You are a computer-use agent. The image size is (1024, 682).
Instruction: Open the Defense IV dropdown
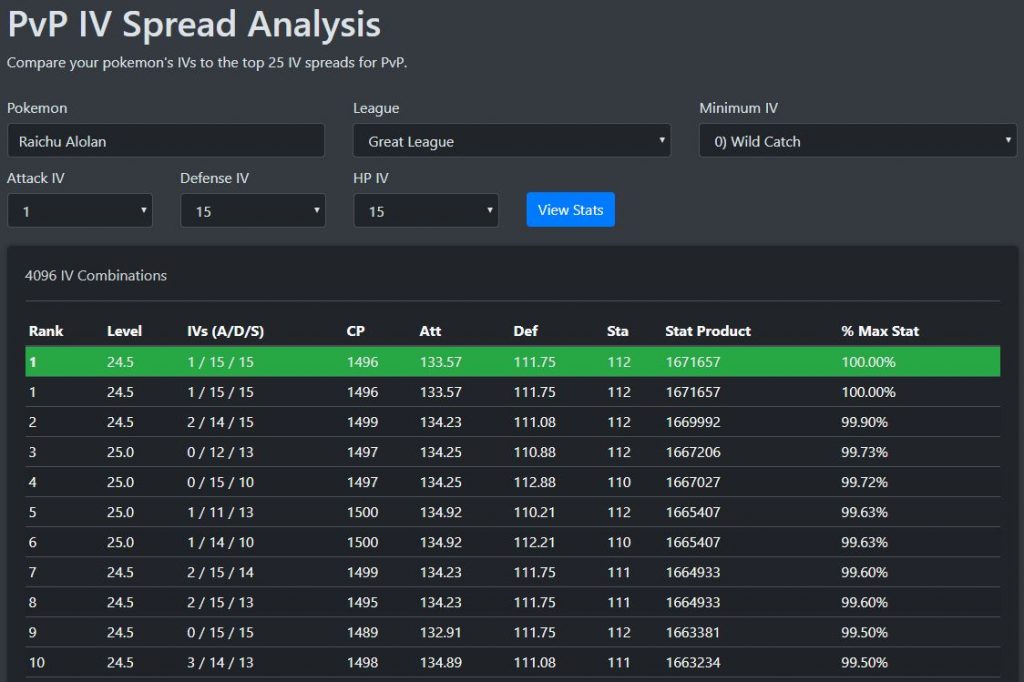(252, 211)
